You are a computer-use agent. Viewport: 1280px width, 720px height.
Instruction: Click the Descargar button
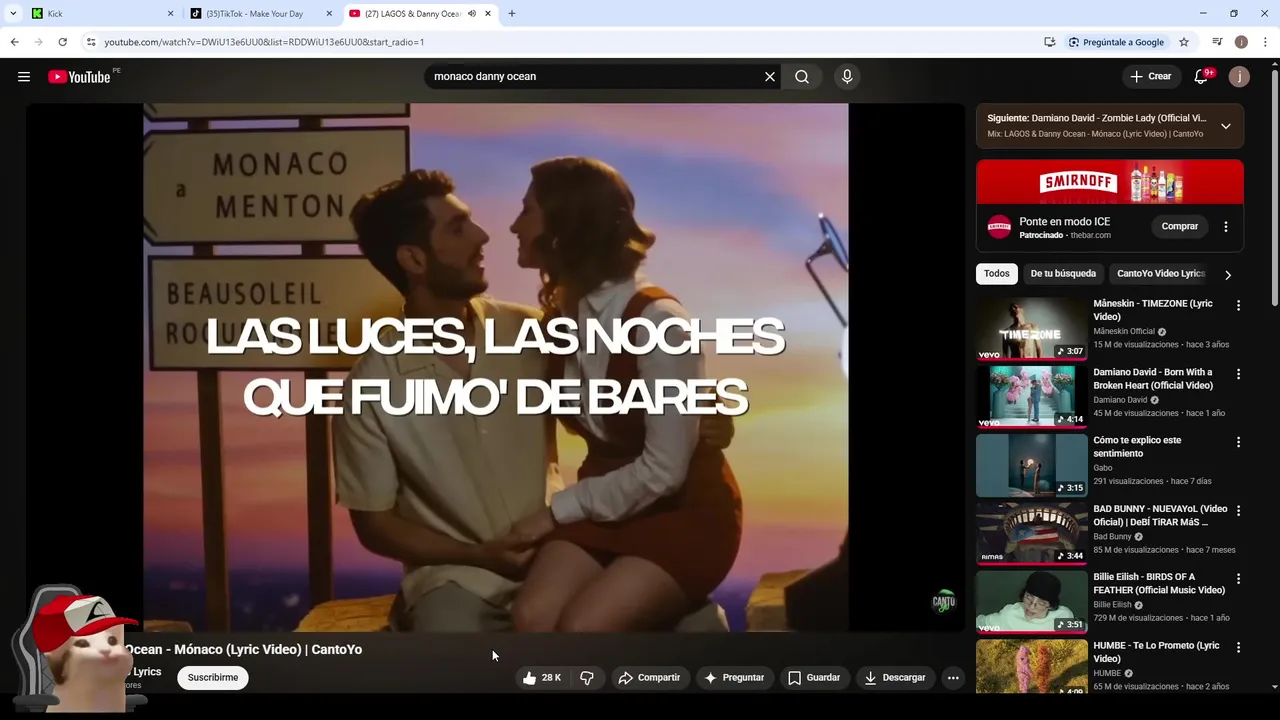pos(895,678)
